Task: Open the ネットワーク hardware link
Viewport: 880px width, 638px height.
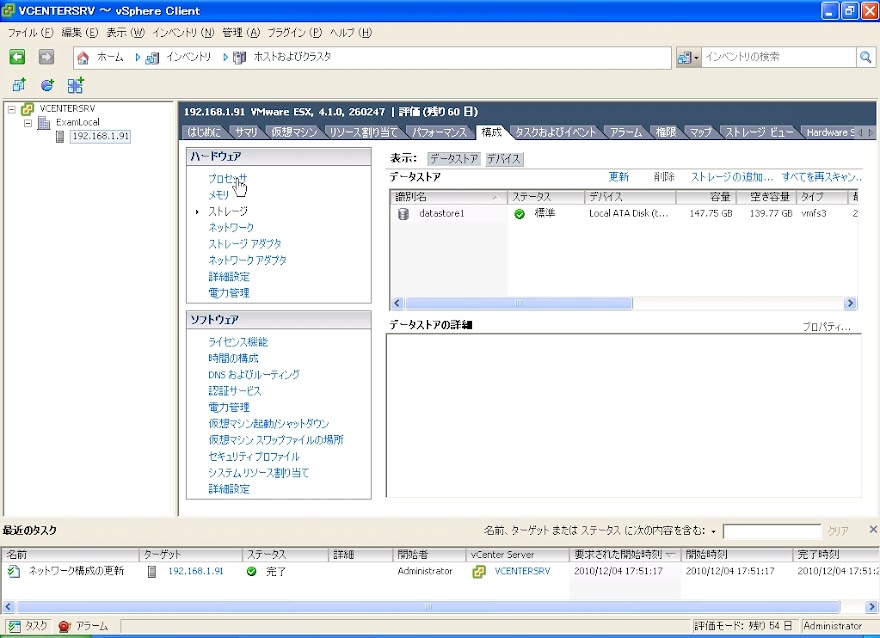Action: (231, 227)
